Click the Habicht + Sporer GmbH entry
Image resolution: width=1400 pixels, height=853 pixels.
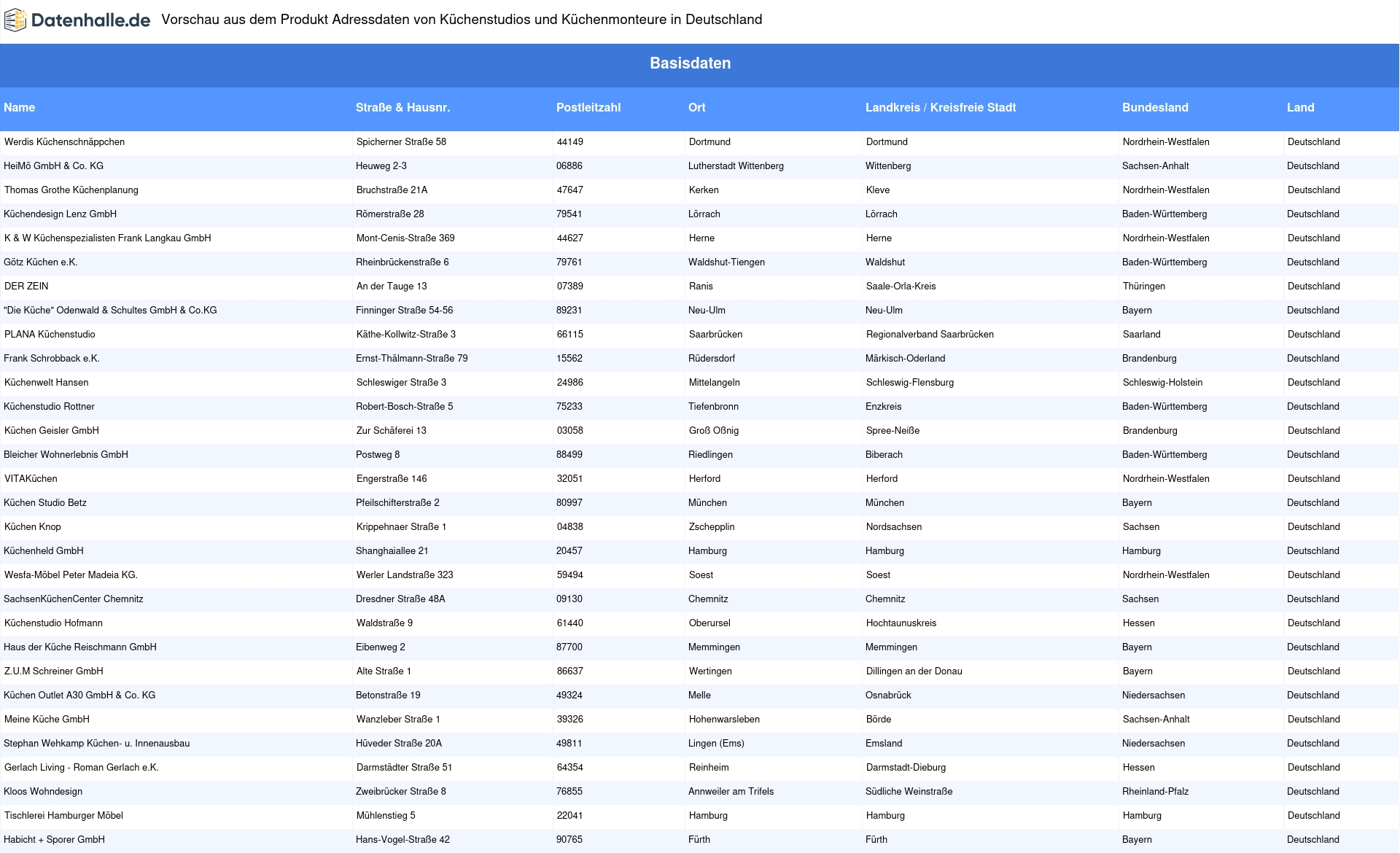[x=55, y=840]
